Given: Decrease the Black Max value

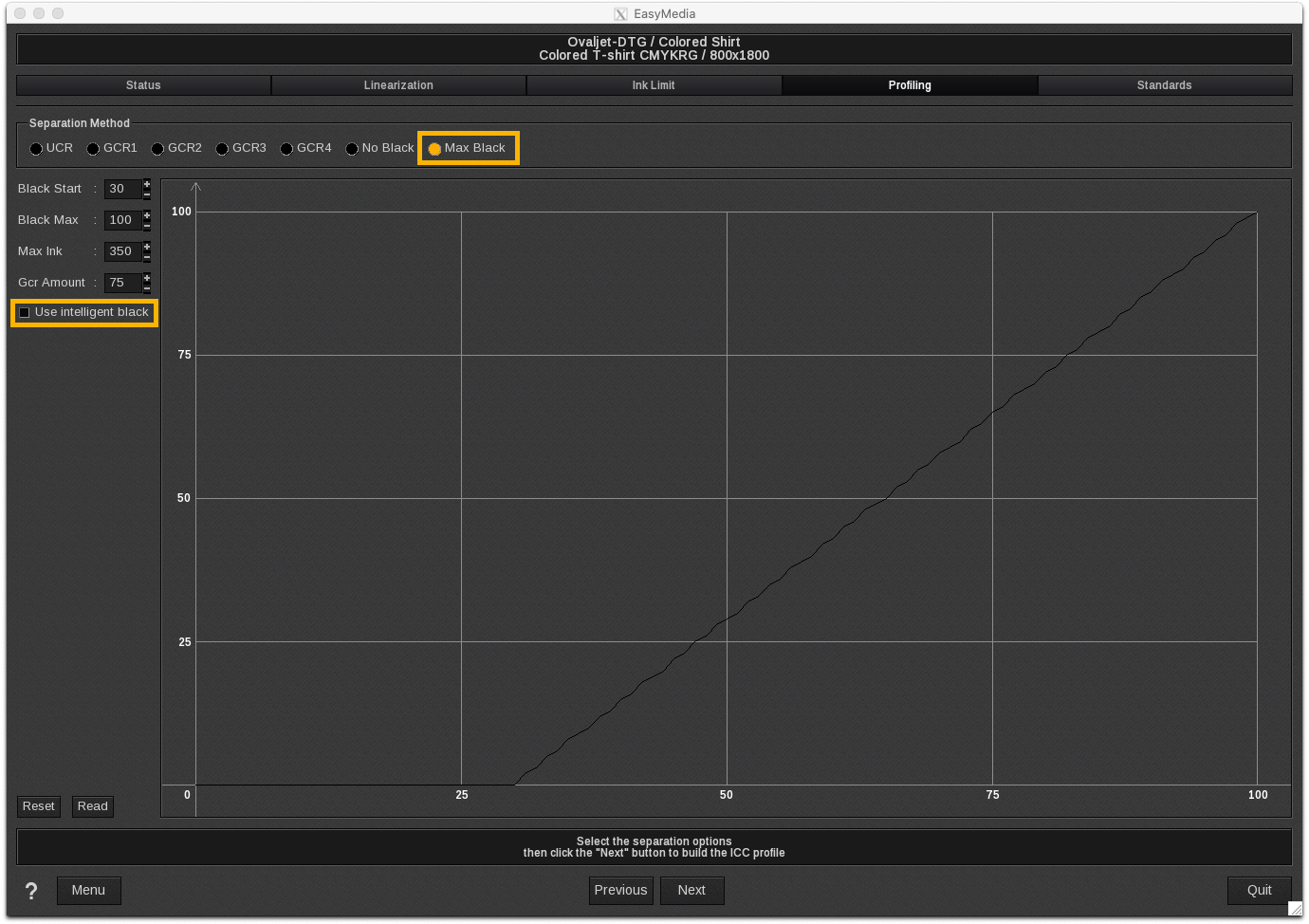Looking at the screenshot, I should [x=147, y=226].
